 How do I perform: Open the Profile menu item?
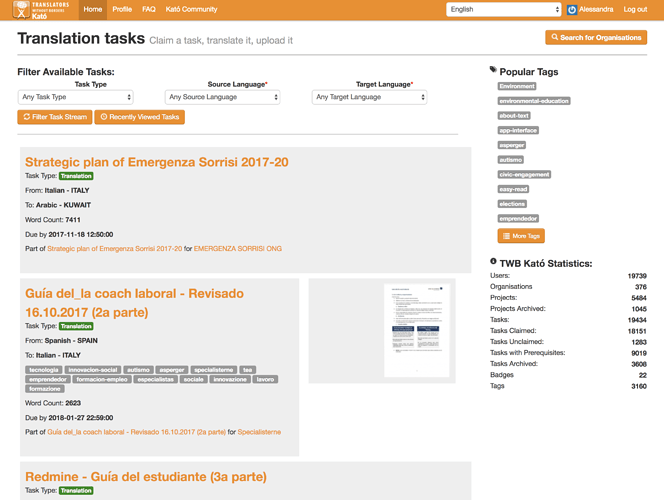click(x=122, y=9)
